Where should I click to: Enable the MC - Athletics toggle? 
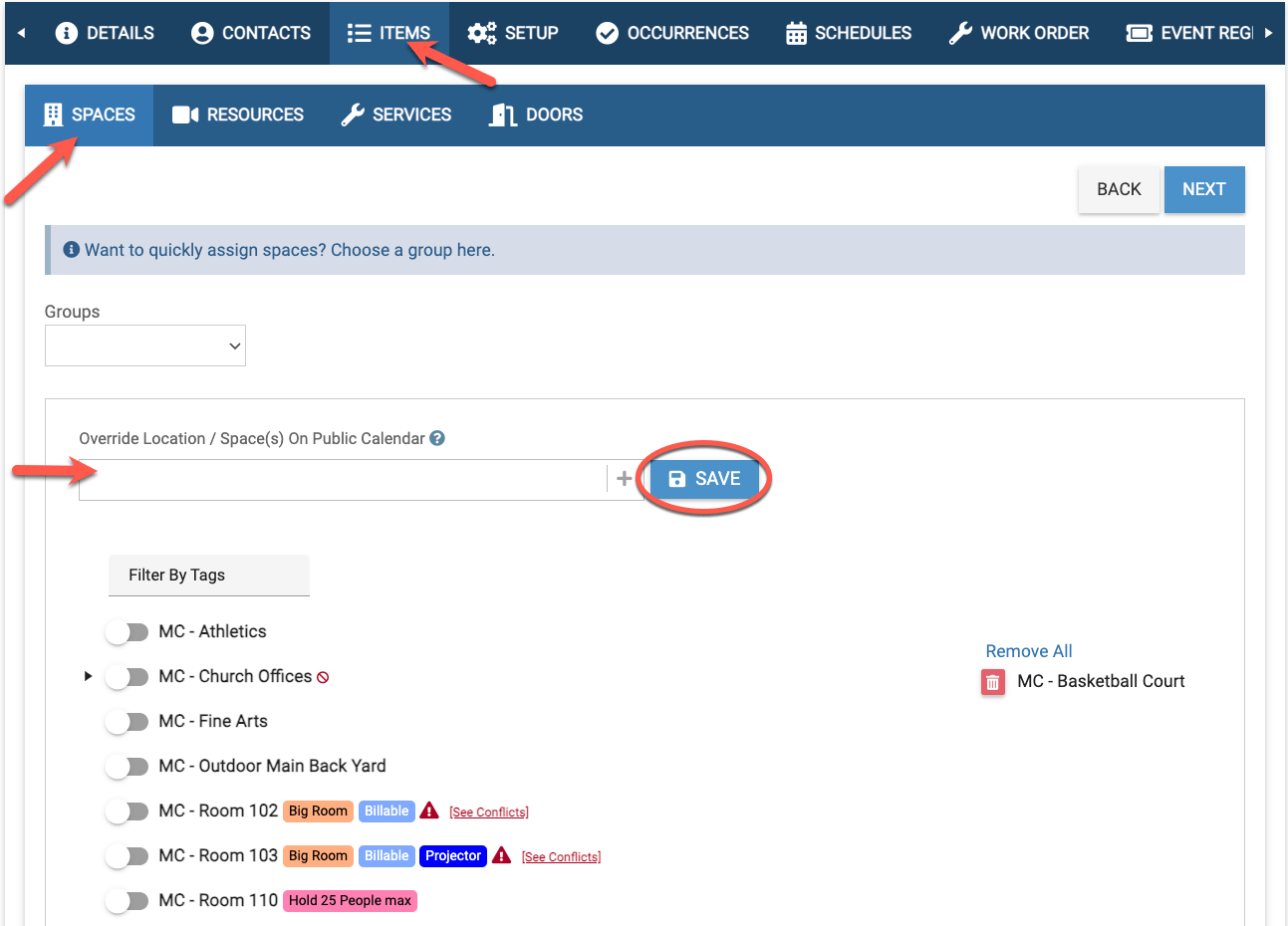pos(127,631)
